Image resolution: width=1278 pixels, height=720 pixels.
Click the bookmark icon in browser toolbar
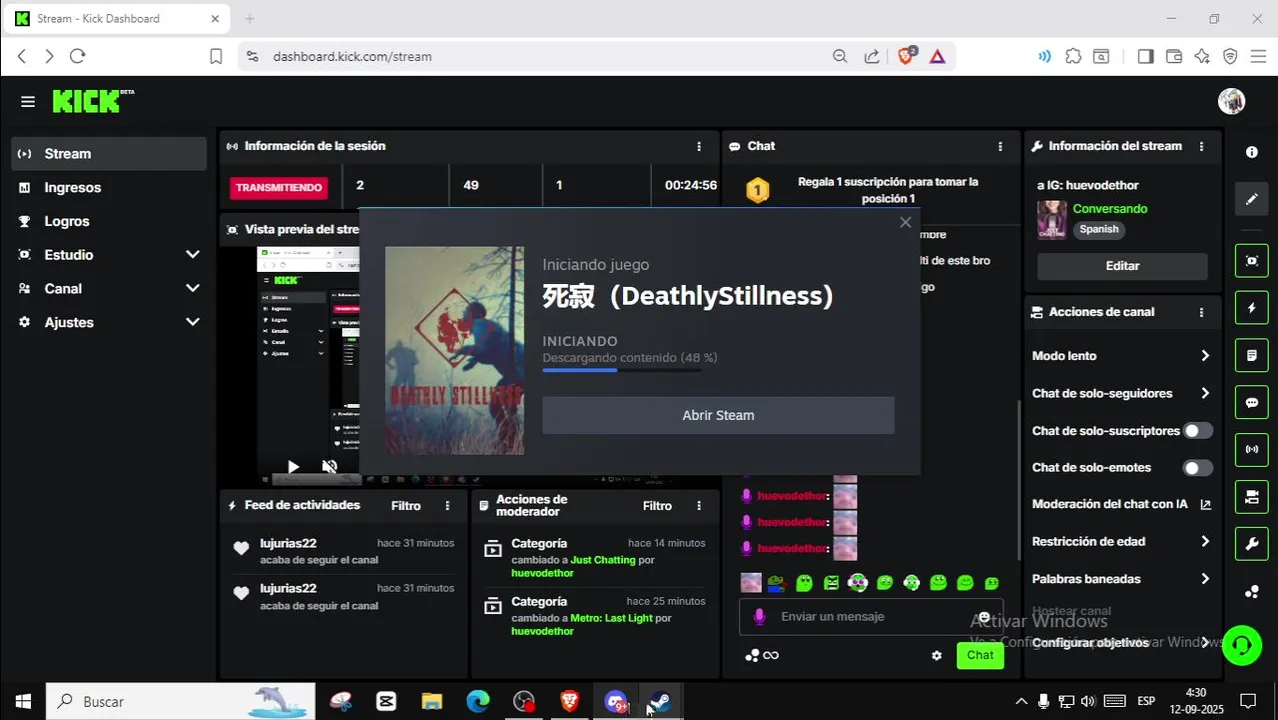click(x=216, y=57)
